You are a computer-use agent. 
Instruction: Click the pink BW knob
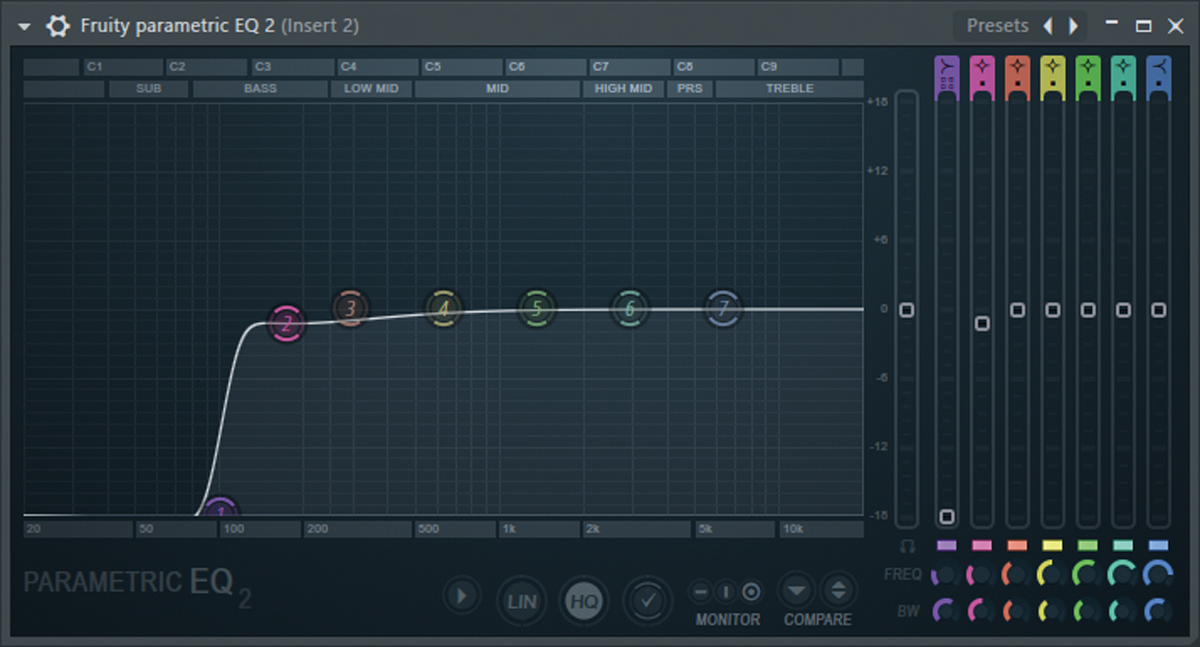(x=982, y=610)
